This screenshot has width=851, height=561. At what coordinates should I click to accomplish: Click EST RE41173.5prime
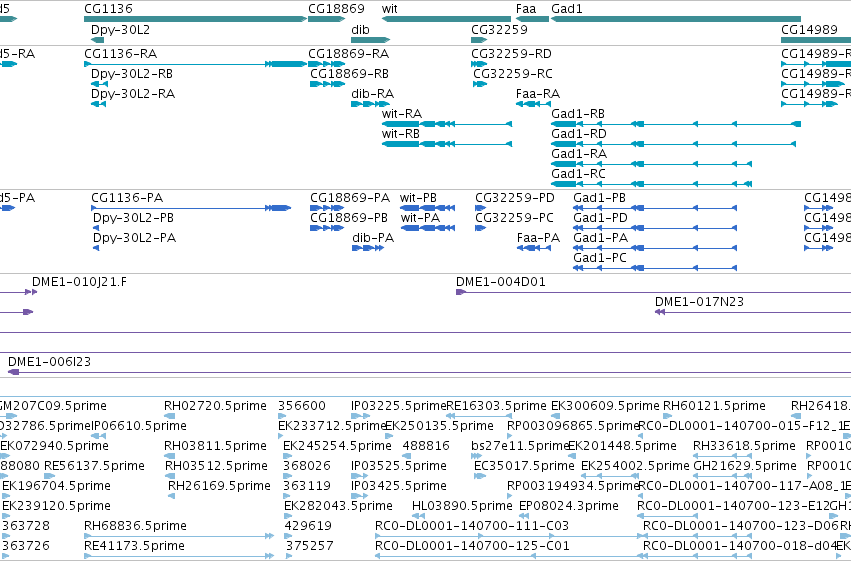click(134, 546)
